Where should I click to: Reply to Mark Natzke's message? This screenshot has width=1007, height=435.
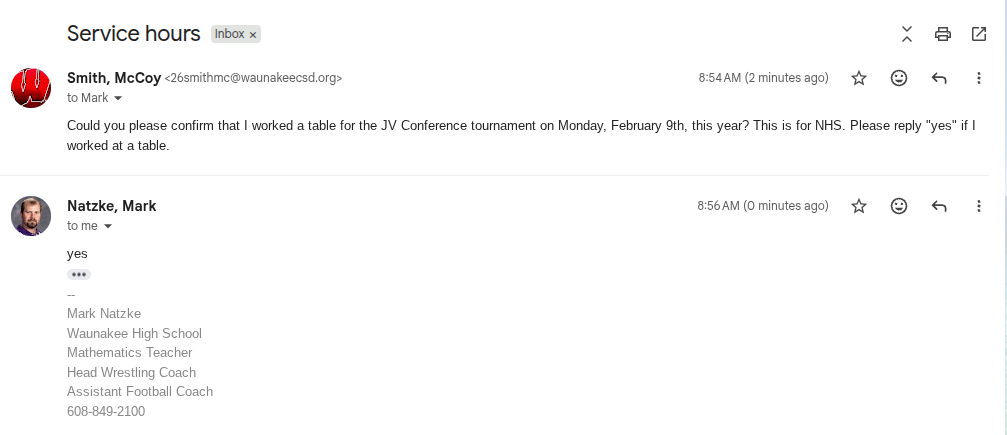tap(939, 206)
